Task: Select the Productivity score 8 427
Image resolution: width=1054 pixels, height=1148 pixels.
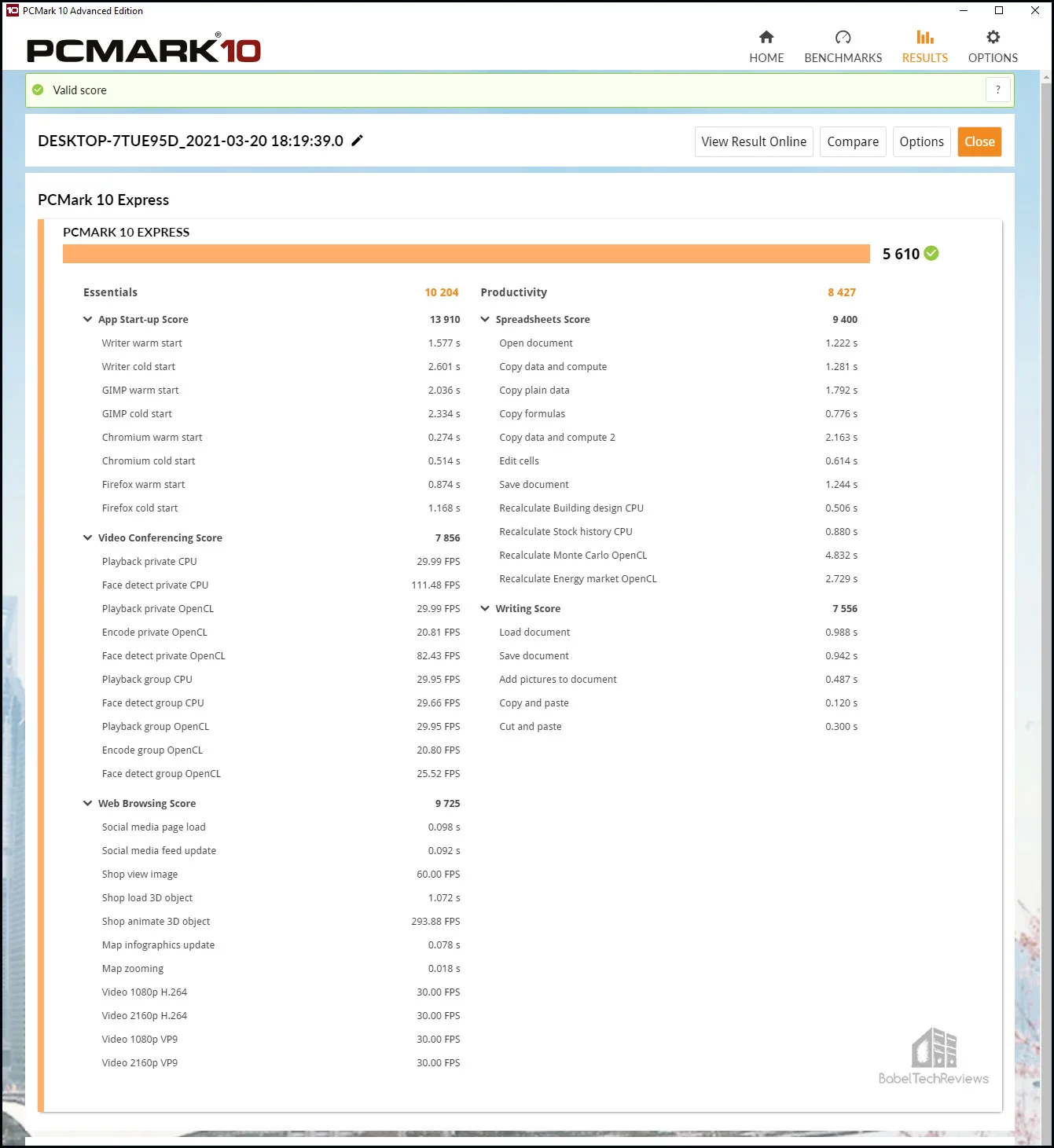Action: [x=842, y=292]
